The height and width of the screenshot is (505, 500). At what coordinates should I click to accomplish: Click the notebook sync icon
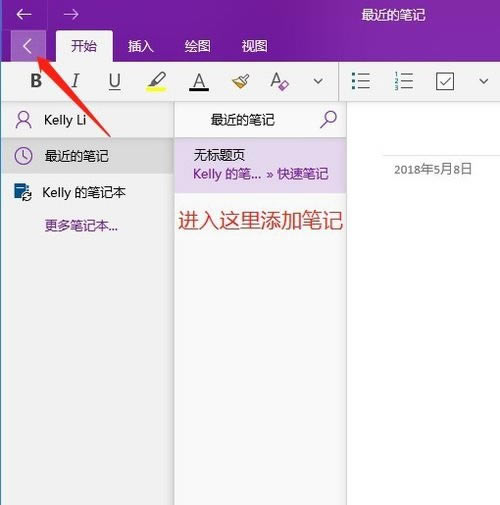[23, 192]
